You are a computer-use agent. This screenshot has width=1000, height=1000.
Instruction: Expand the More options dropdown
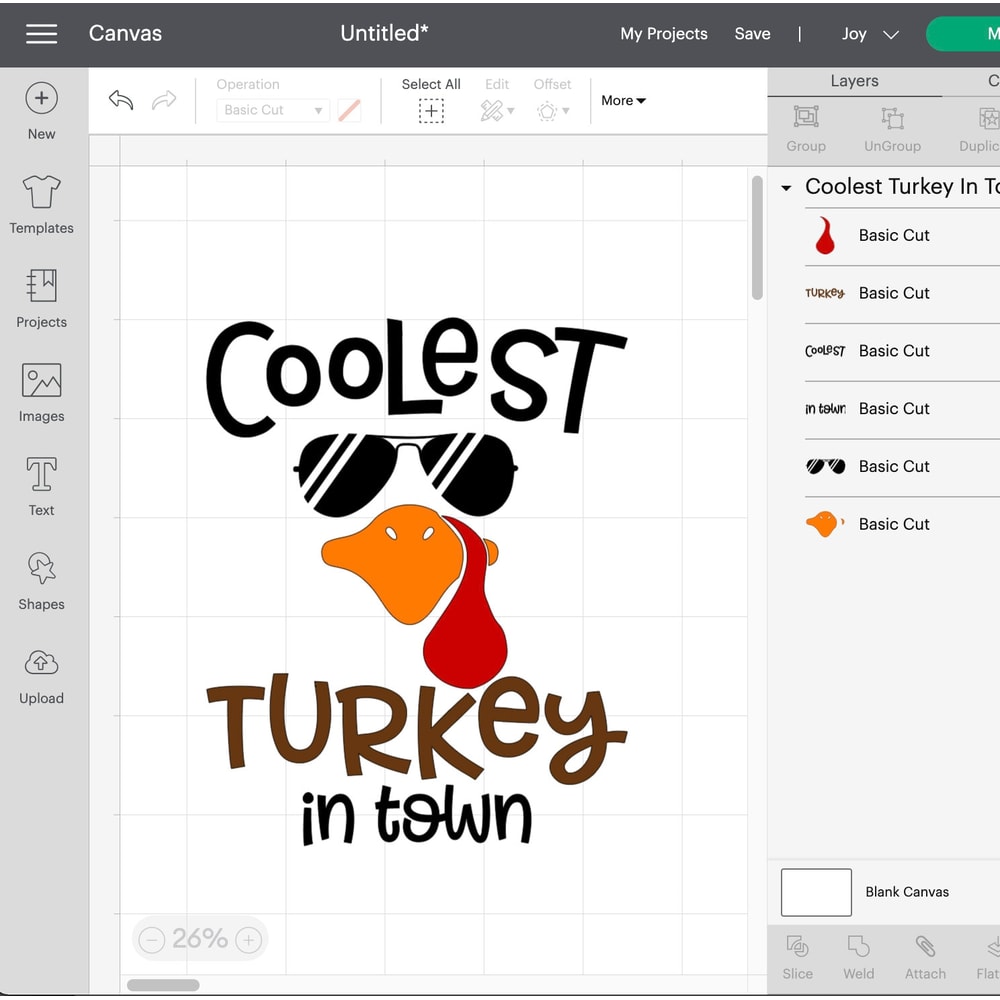pyautogui.click(x=622, y=100)
